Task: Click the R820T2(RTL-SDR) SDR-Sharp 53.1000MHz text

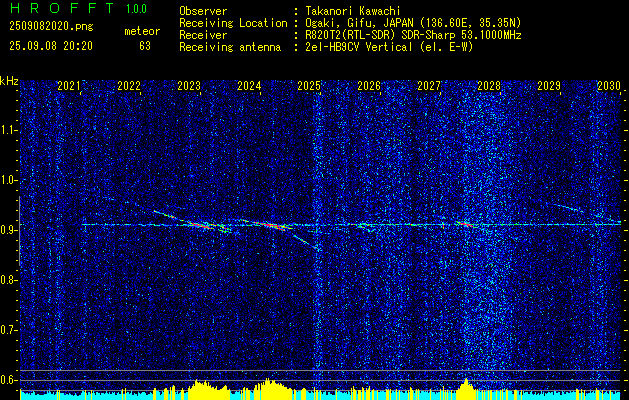Action: tap(413, 35)
